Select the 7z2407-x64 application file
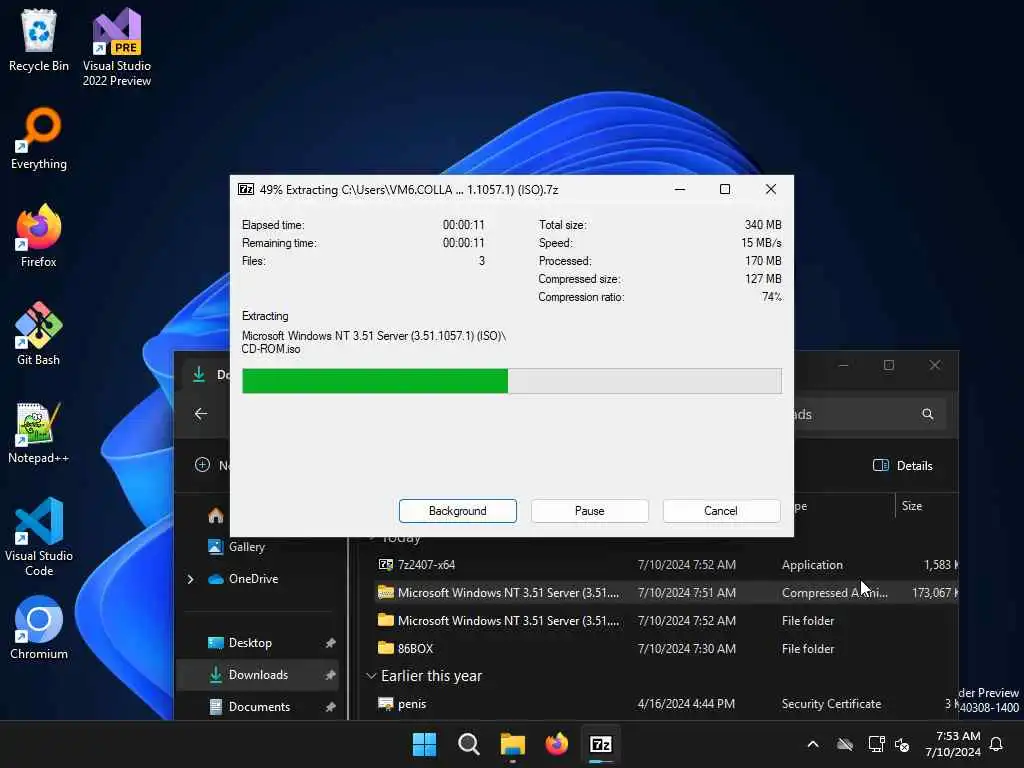Image resolution: width=1024 pixels, height=768 pixels. (x=666, y=565)
